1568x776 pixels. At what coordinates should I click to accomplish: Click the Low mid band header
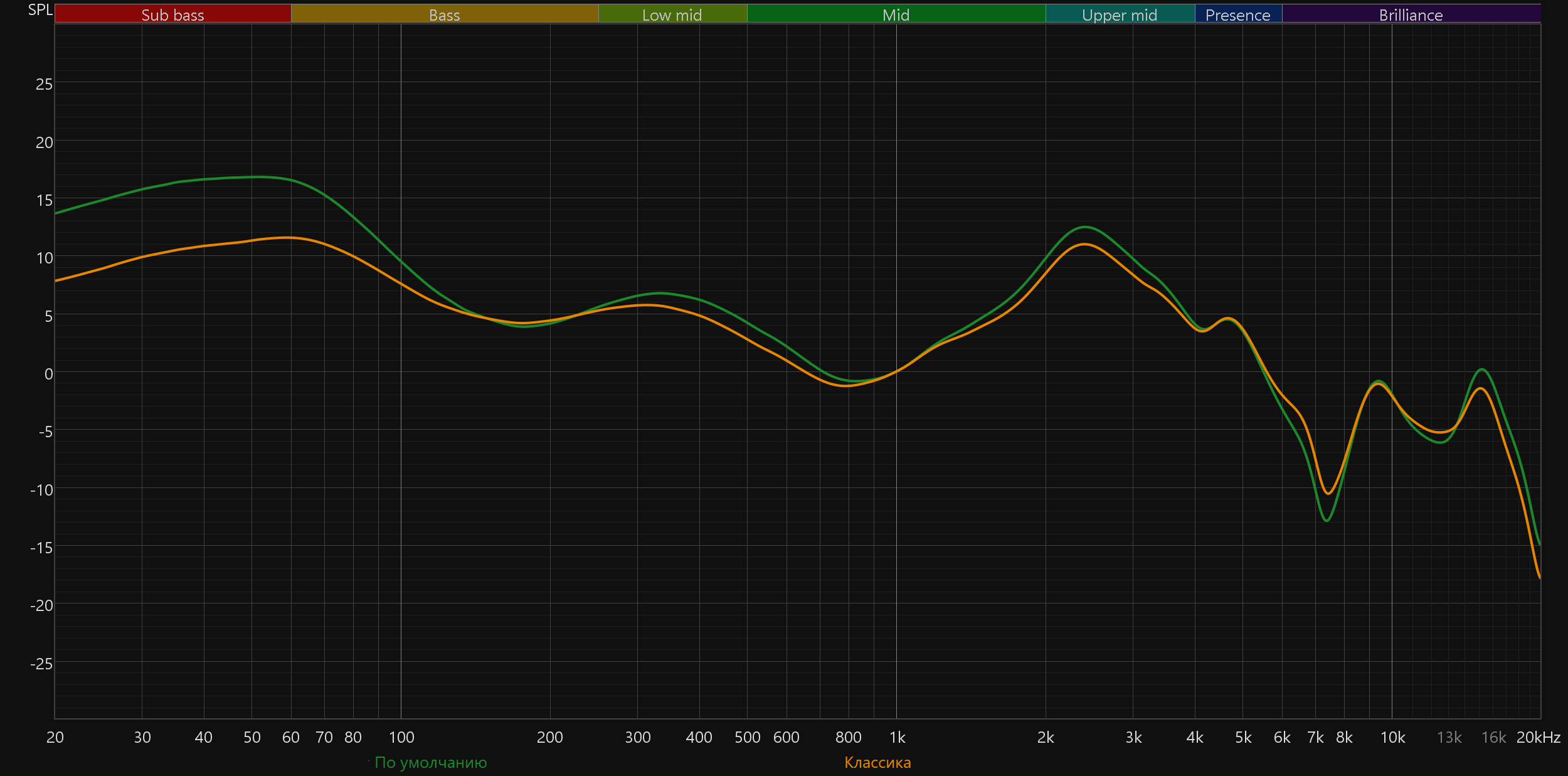click(x=672, y=14)
